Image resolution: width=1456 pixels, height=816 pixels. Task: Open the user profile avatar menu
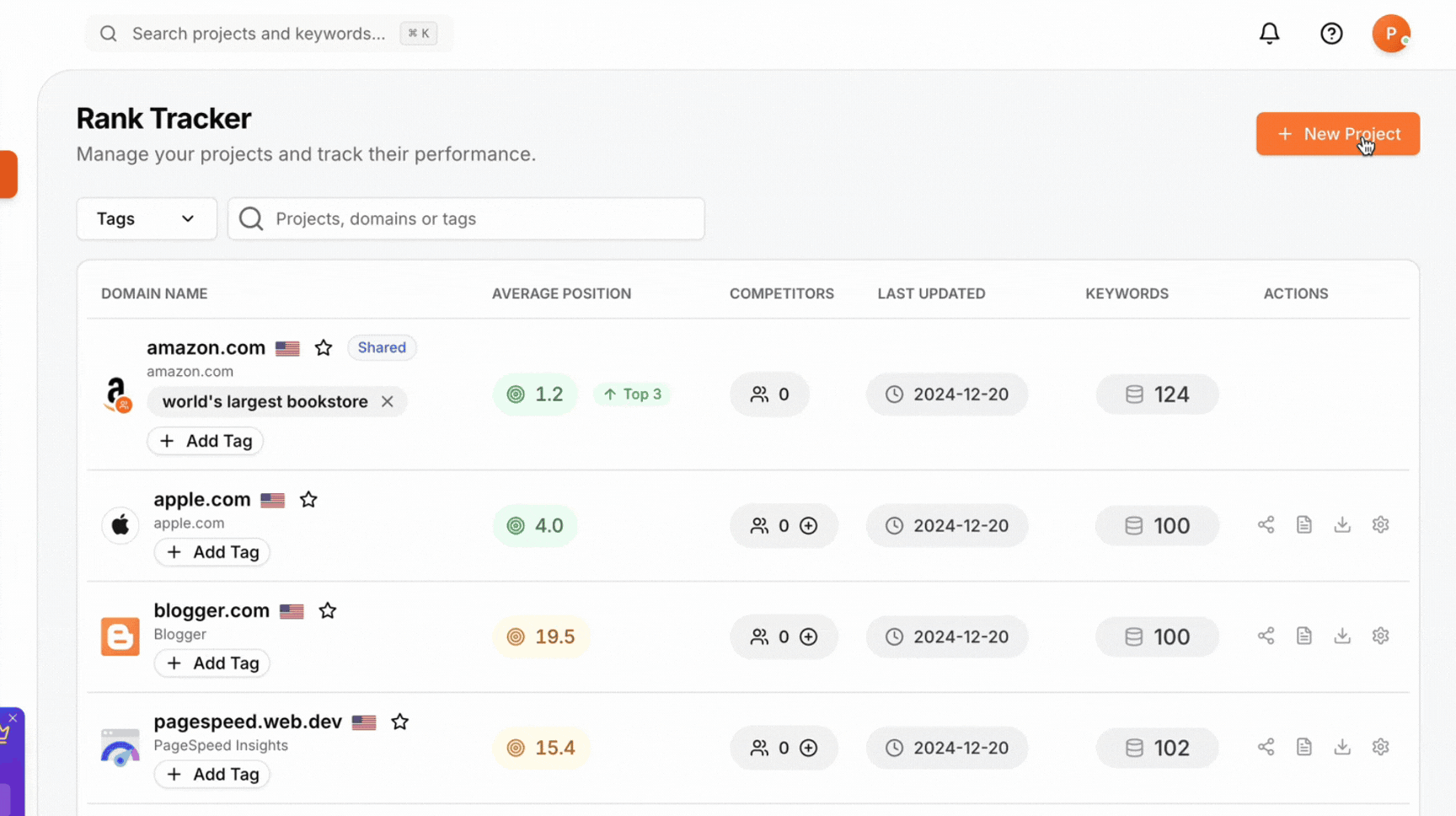point(1390,34)
